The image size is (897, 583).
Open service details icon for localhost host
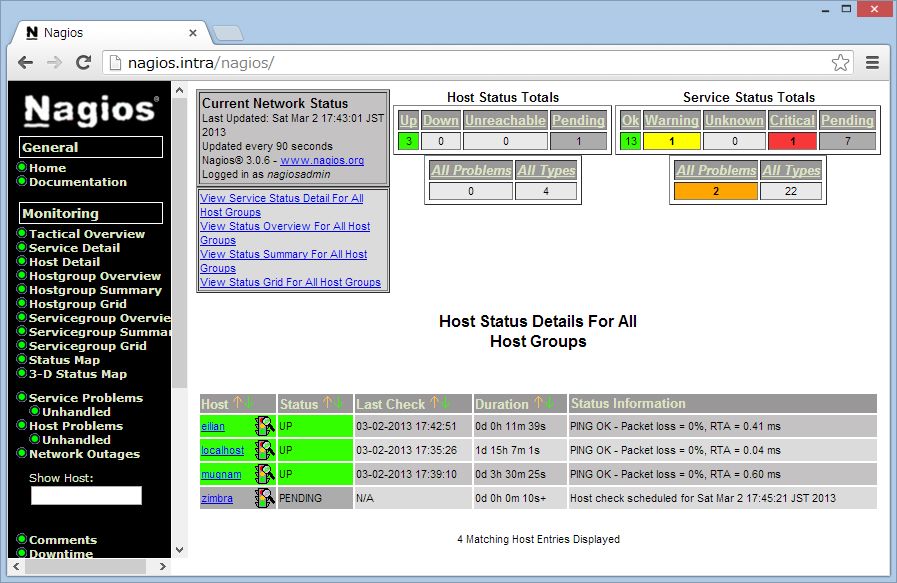click(264, 450)
